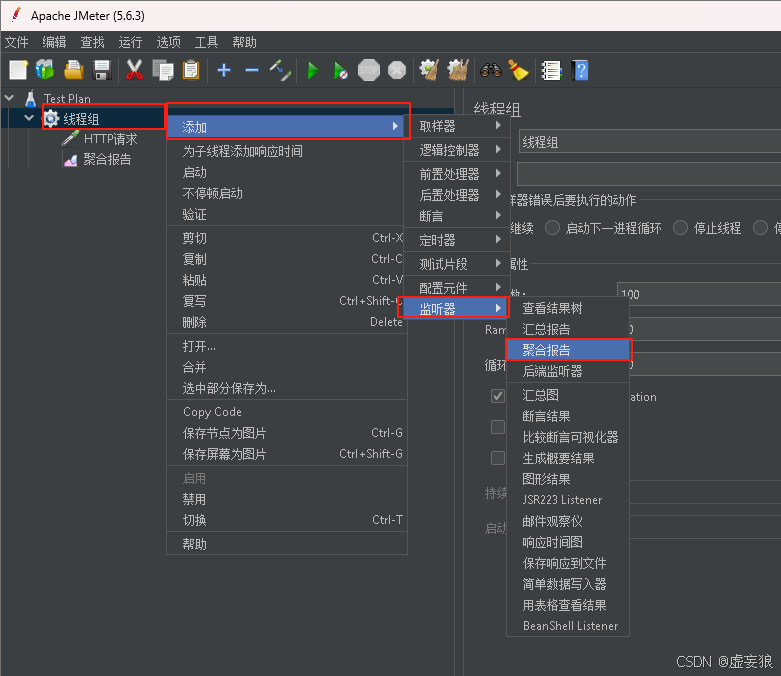Screen dimensions: 781x676
Task: Open the Function helper list icon
Action: (x=551, y=70)
